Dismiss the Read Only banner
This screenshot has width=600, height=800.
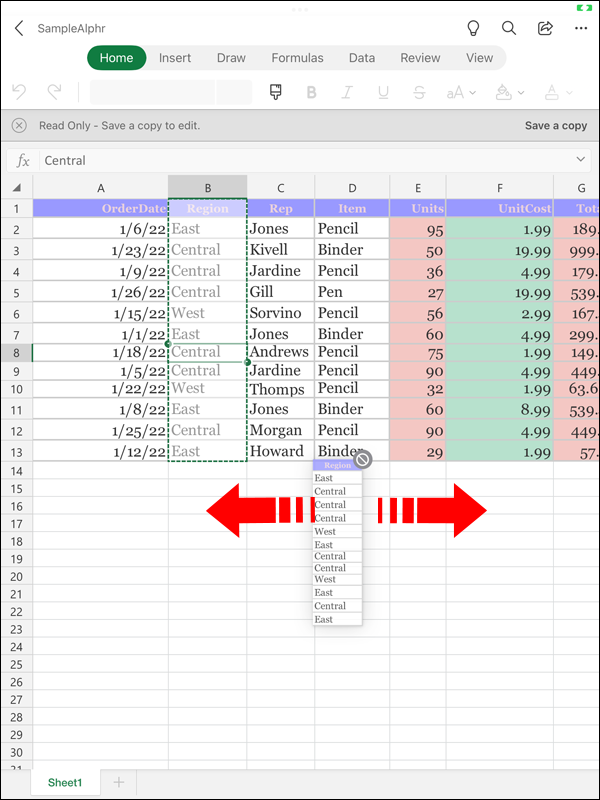(19, 126)
